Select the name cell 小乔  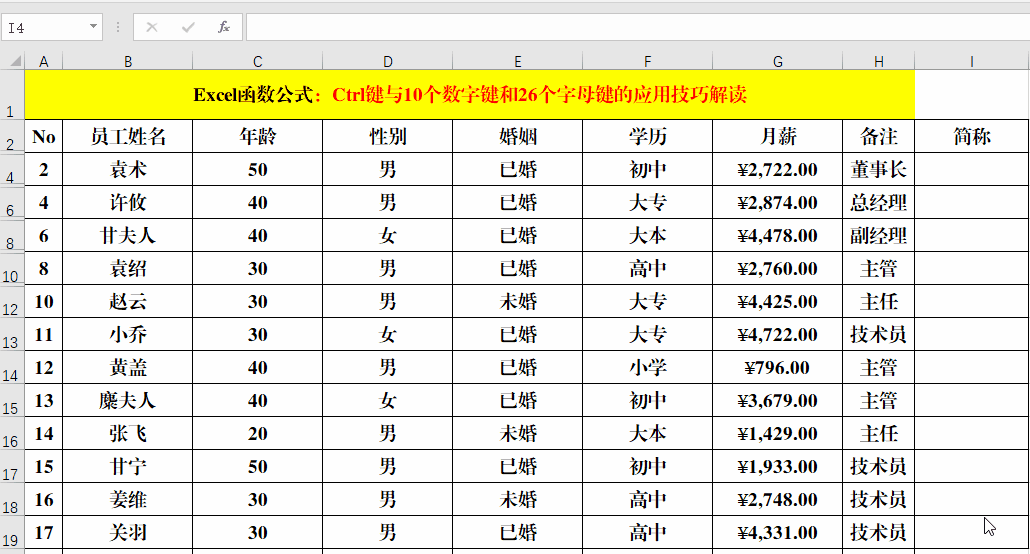pos(127,335)
